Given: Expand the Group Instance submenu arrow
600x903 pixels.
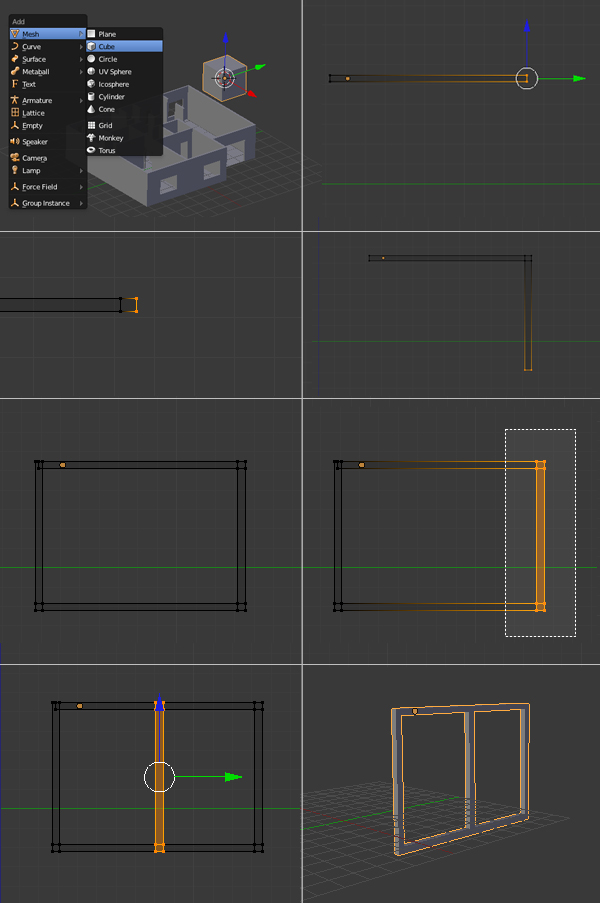Looking at the screenshot, I should (x=81, y=203).
